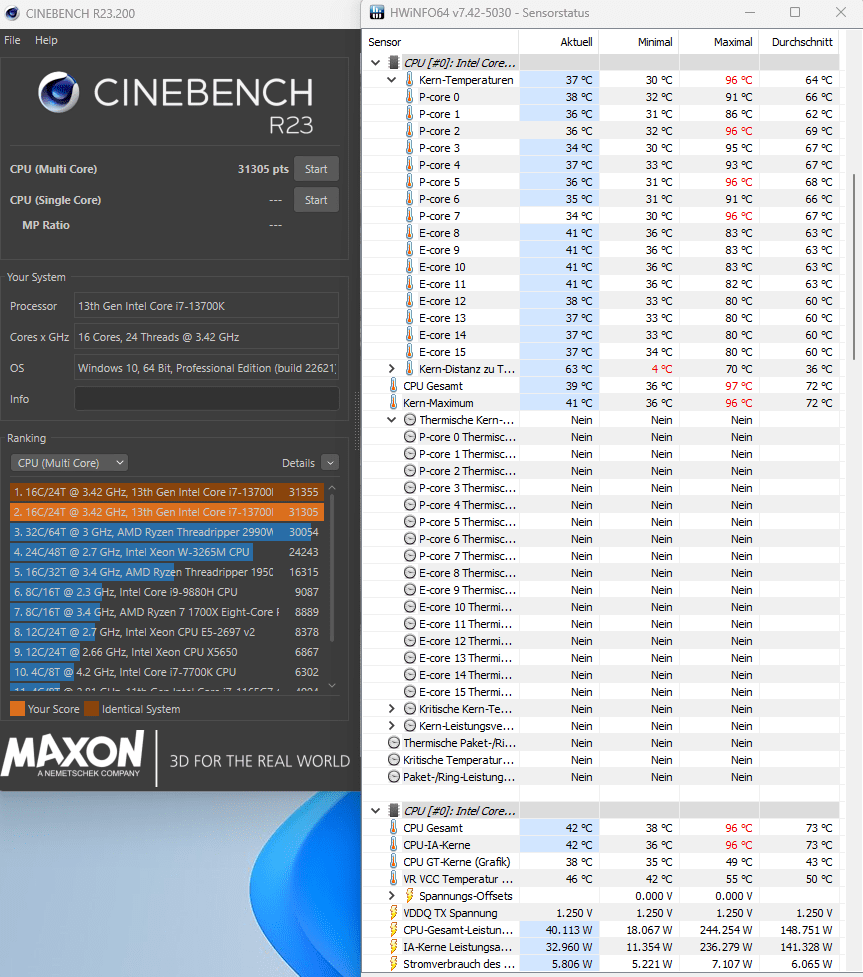Collapse the Thermische Kern-... tree node
863x977 pixels.
click(391, 420)
